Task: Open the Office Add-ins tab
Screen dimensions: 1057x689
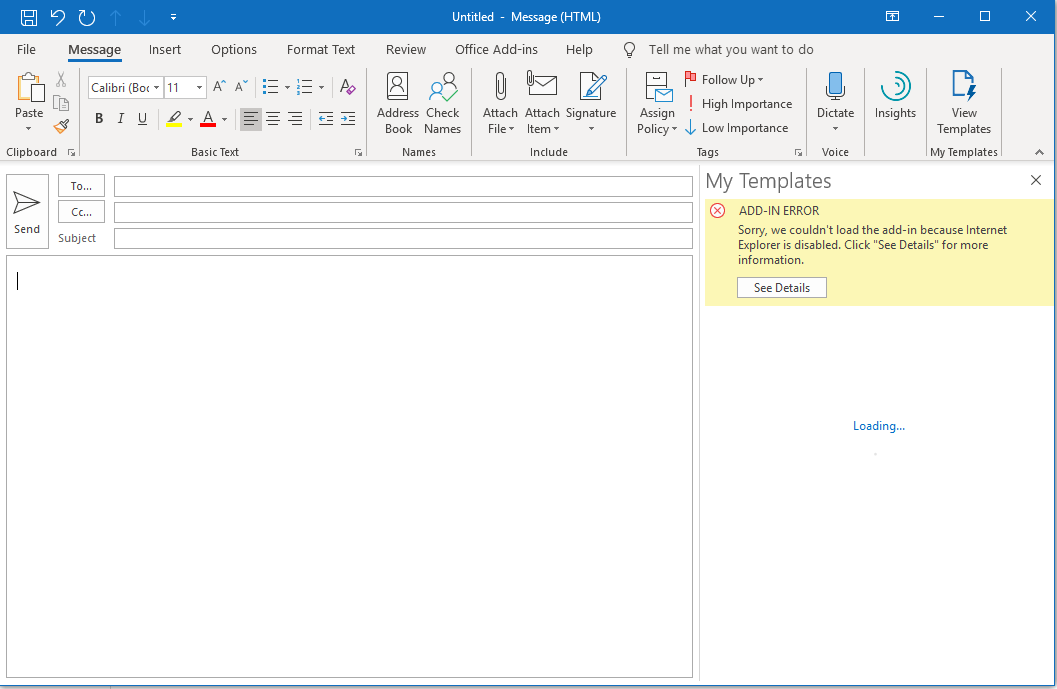Action: tap(496, 49)
